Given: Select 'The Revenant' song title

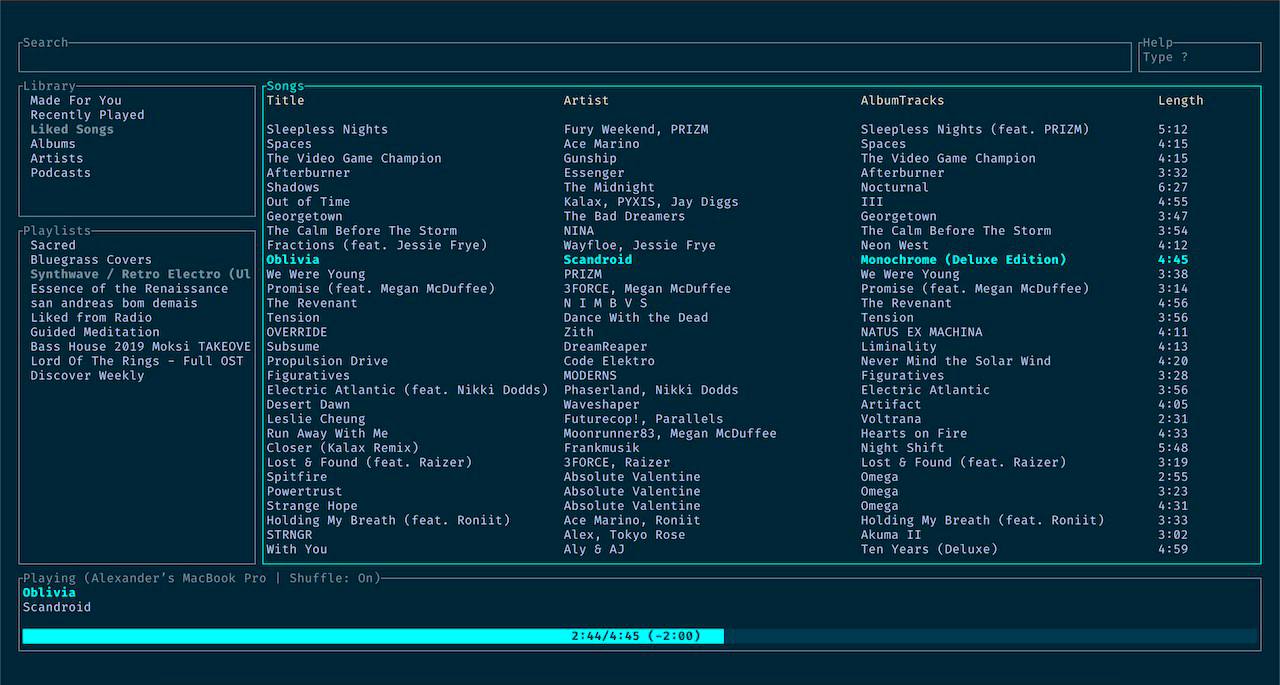Looking at the screenshot, I should 312,303.
